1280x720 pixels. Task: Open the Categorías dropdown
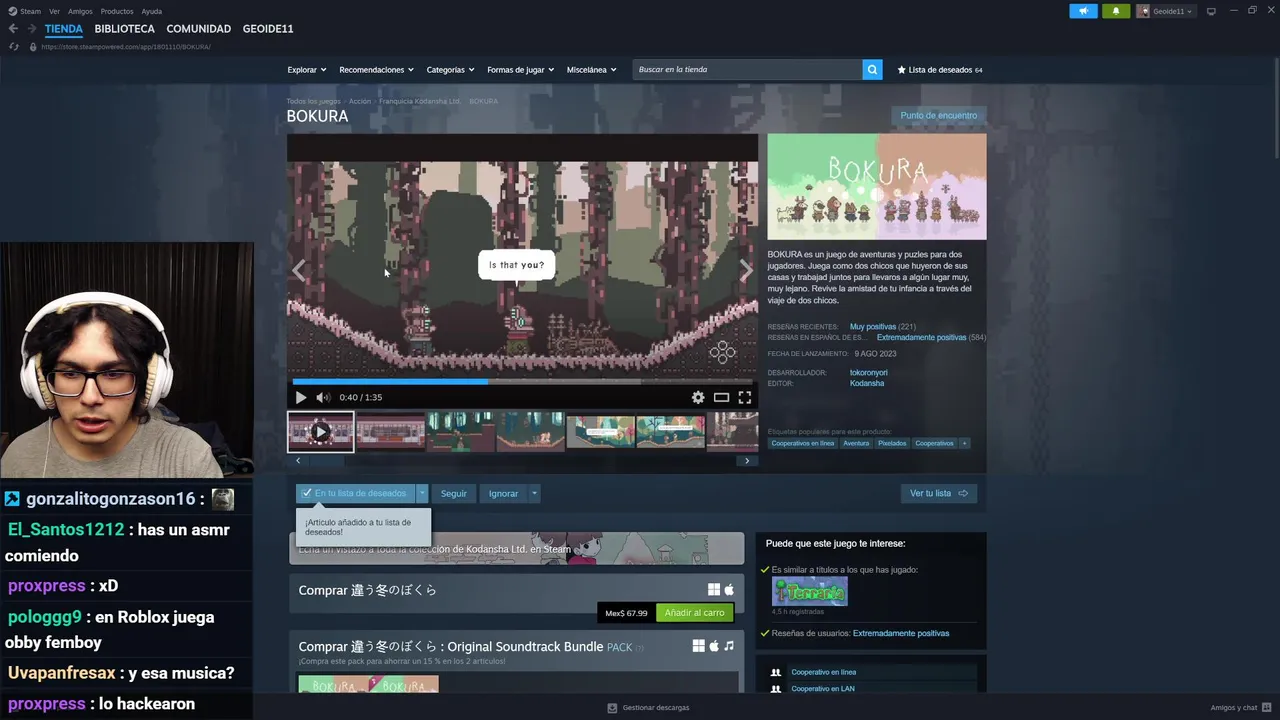point(451,70)
